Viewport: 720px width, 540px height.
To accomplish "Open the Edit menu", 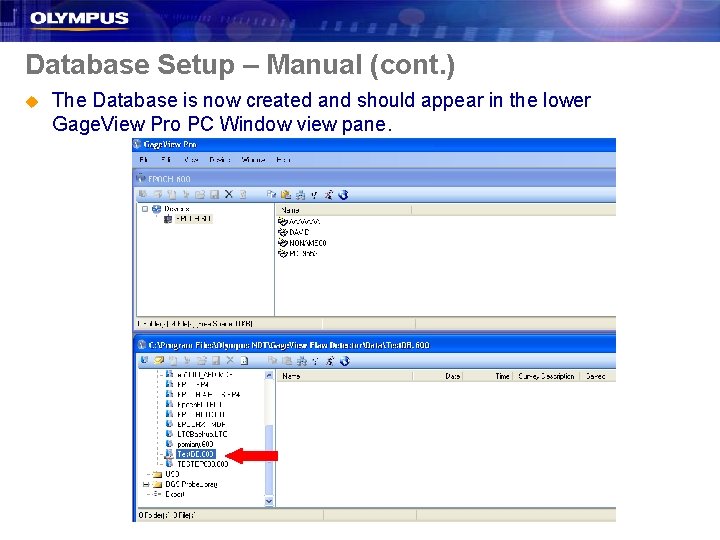I will click(166, 159).
